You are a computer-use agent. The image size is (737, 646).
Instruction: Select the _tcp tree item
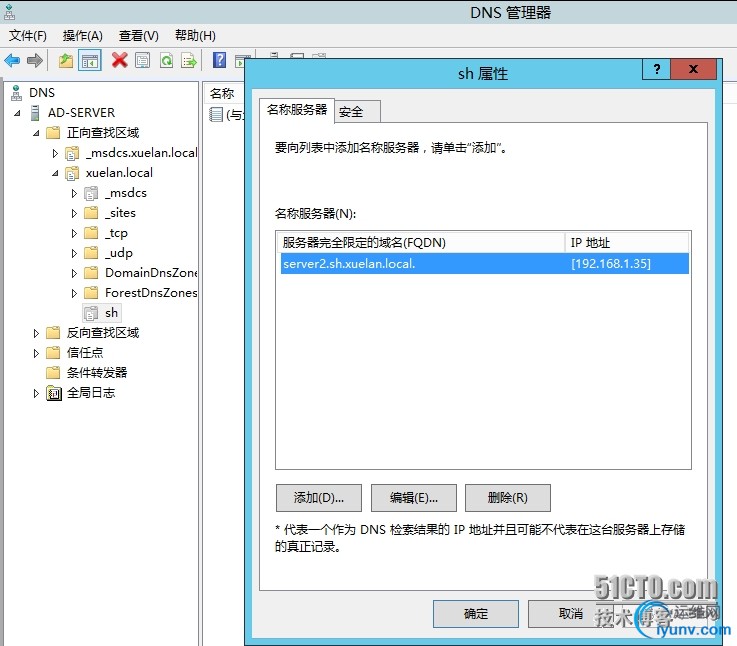click(x=116, y=233)
